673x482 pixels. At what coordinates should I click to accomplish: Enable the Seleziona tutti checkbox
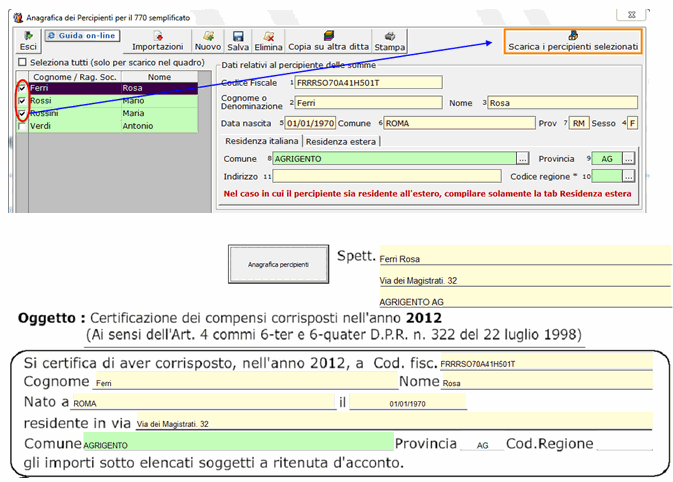[x=23, y=62]
